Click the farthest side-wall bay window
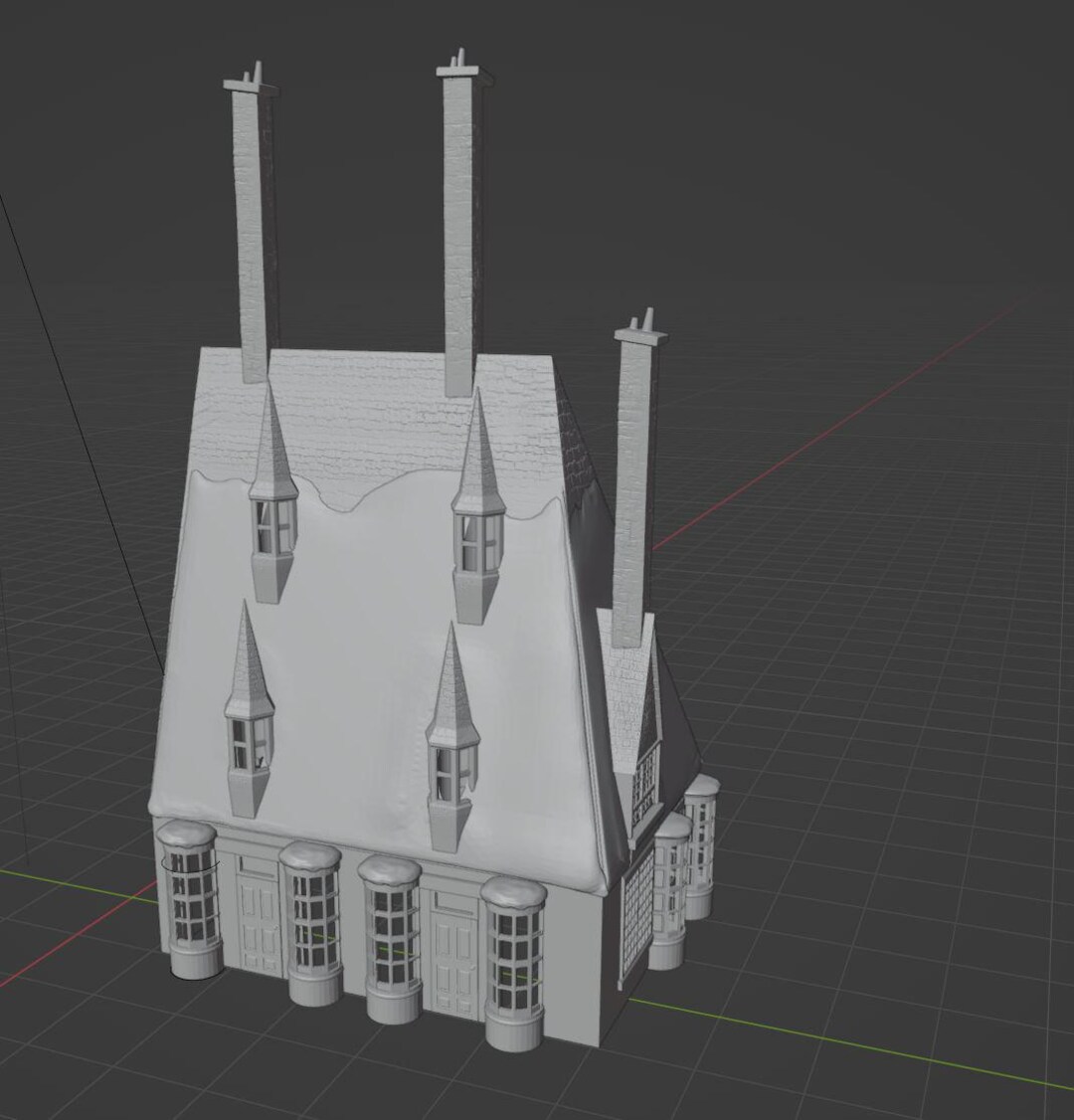Screen dimensions: 1074x1120 [x=701, y=846]
